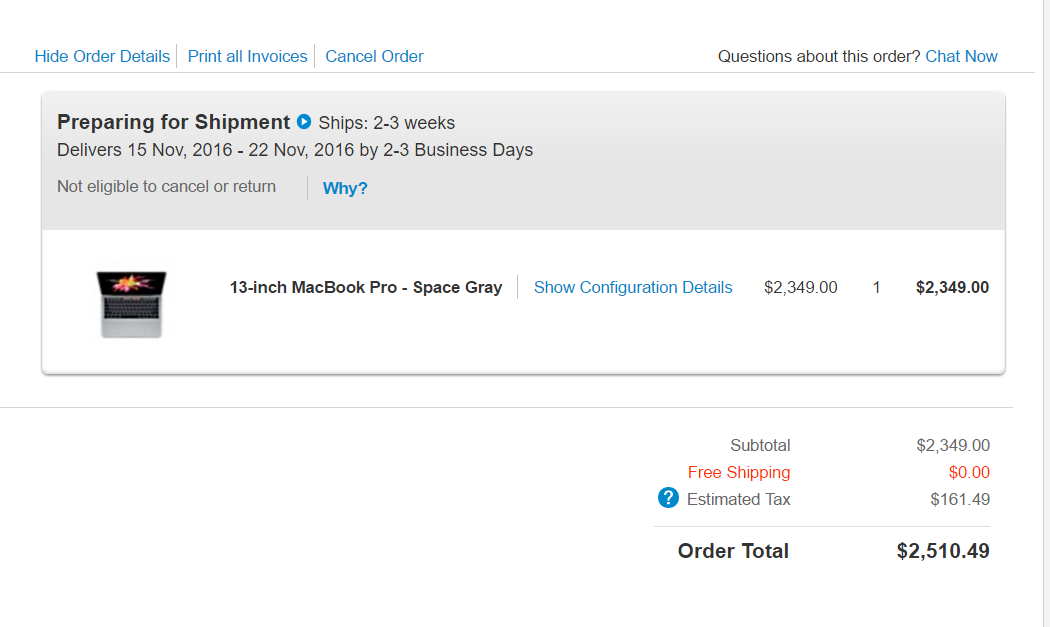Click the Cancel Order link
The image size is (1050, 627).
coord(374,56)
